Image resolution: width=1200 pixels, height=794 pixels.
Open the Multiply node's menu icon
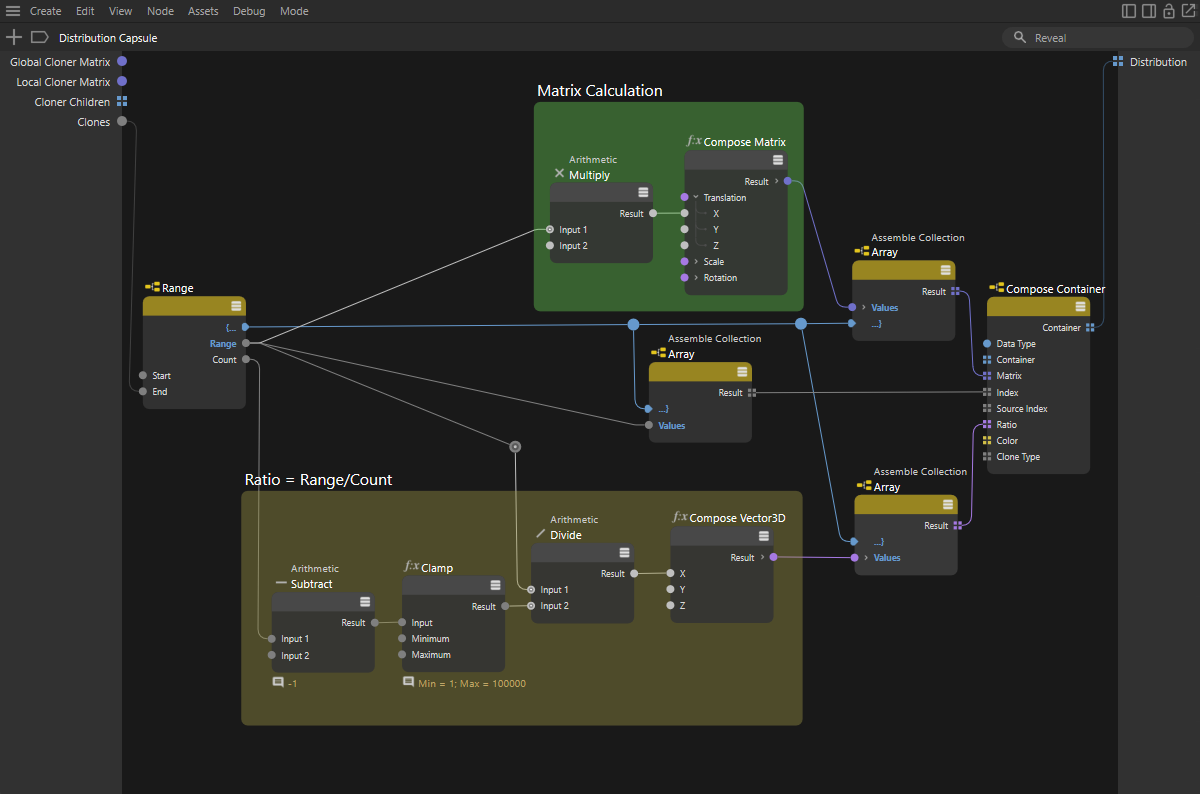click(x=643, y=193)
